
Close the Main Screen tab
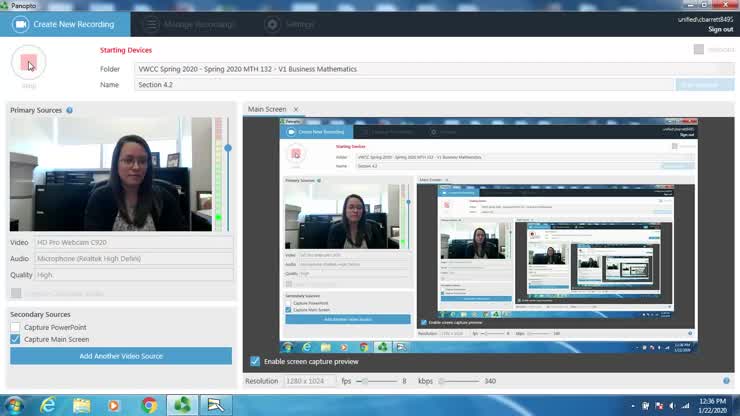pyautogui.click(x=296, y=109)
